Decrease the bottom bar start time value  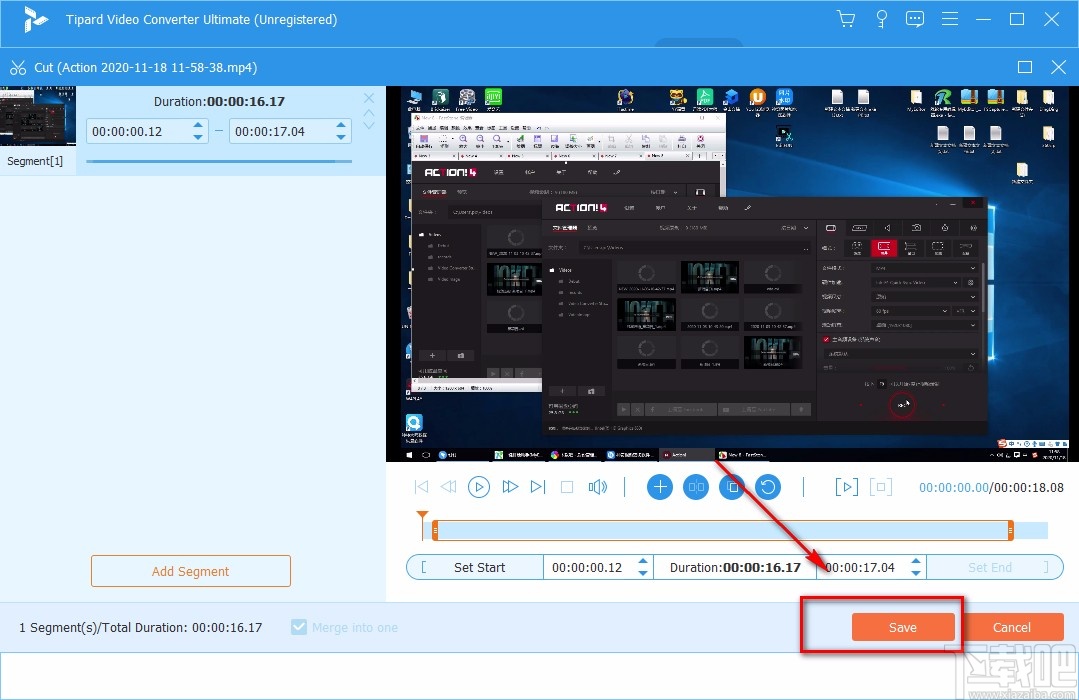pos(643,573)
